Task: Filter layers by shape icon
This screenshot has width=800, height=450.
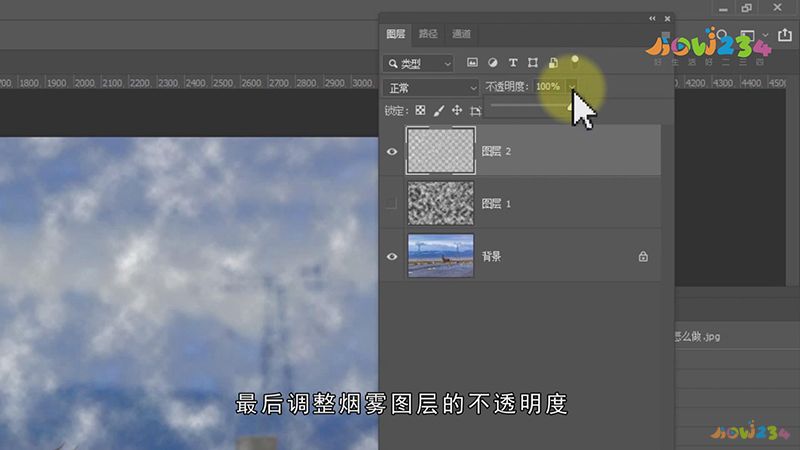Action: (533, 62)
